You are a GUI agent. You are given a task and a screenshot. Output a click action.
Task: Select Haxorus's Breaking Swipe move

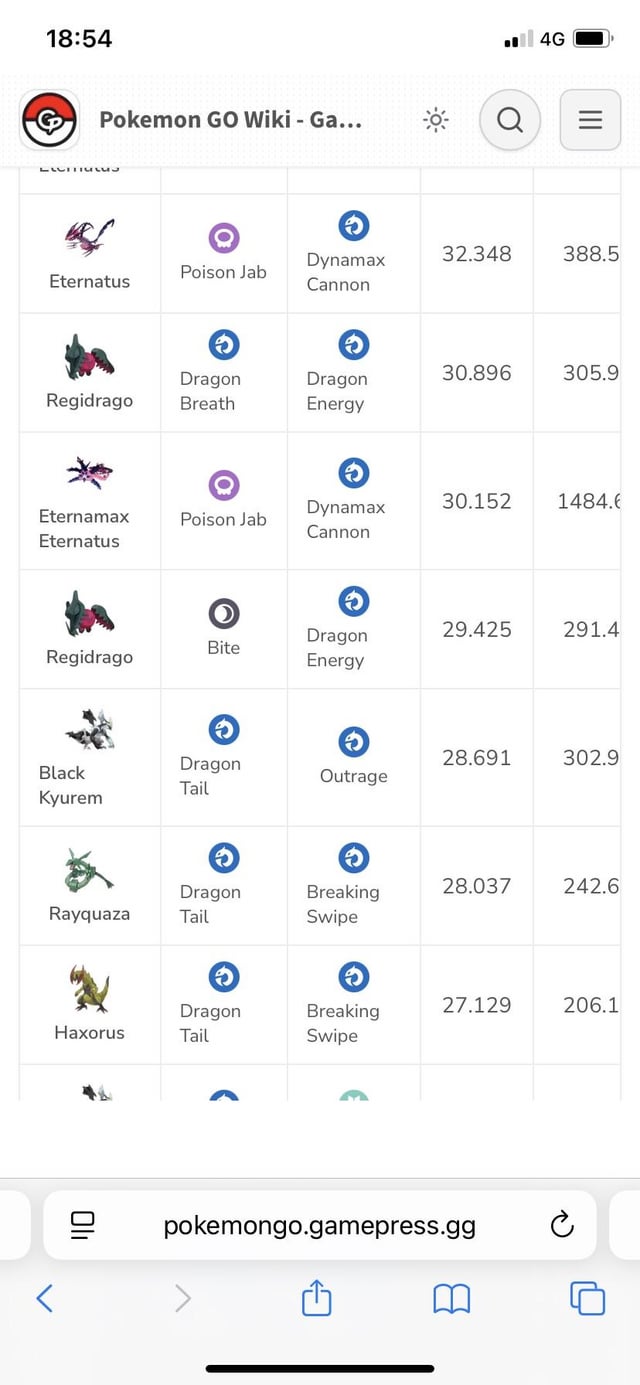pyautogui.click(x=343, y=1023)
